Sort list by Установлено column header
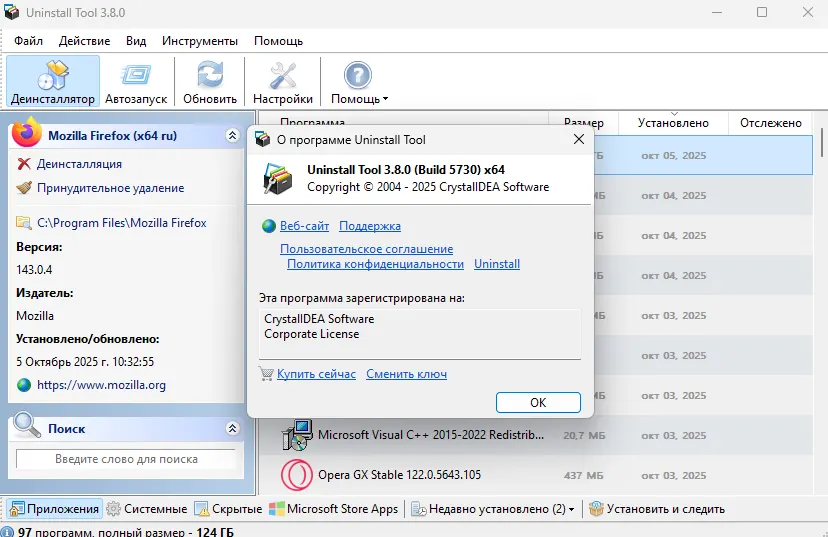Image resolution: width=828 pixels, height=537 pixels. click(673, 123)
